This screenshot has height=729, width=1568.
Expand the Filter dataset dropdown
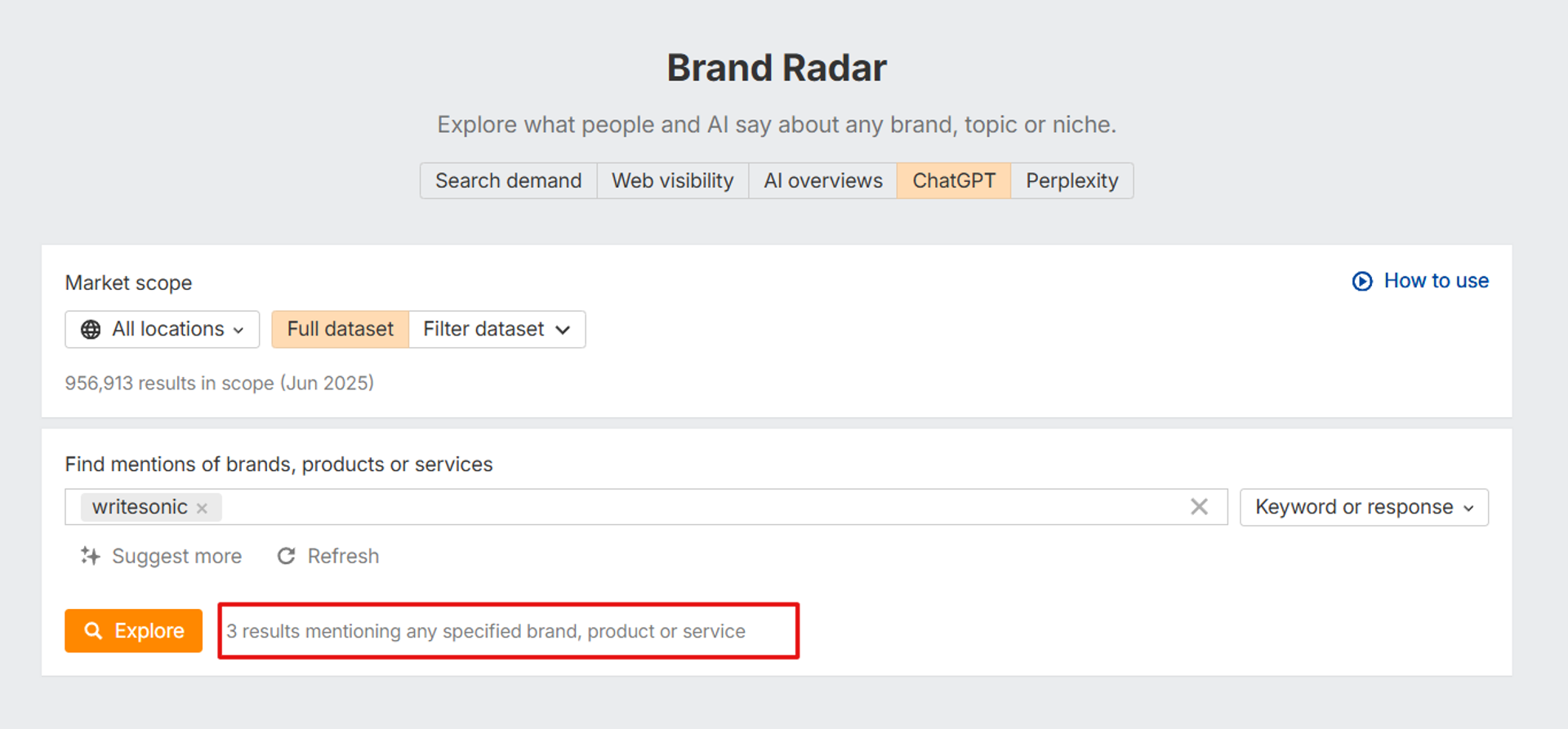pos(497,329)
